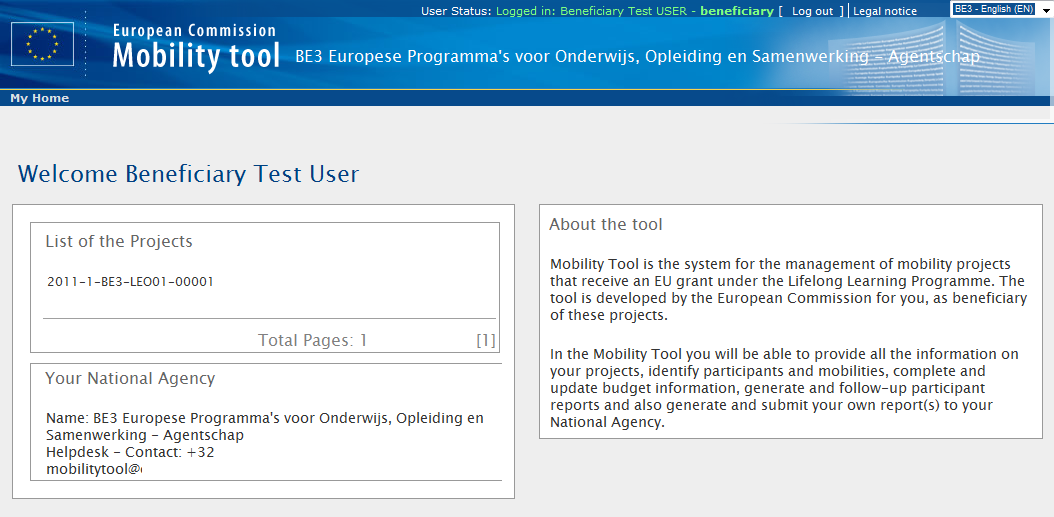This screenshot has width=1054, height=517.
Task: Click the BE3 Europese Programma's banner title
Action: click(x=637, y=56)
